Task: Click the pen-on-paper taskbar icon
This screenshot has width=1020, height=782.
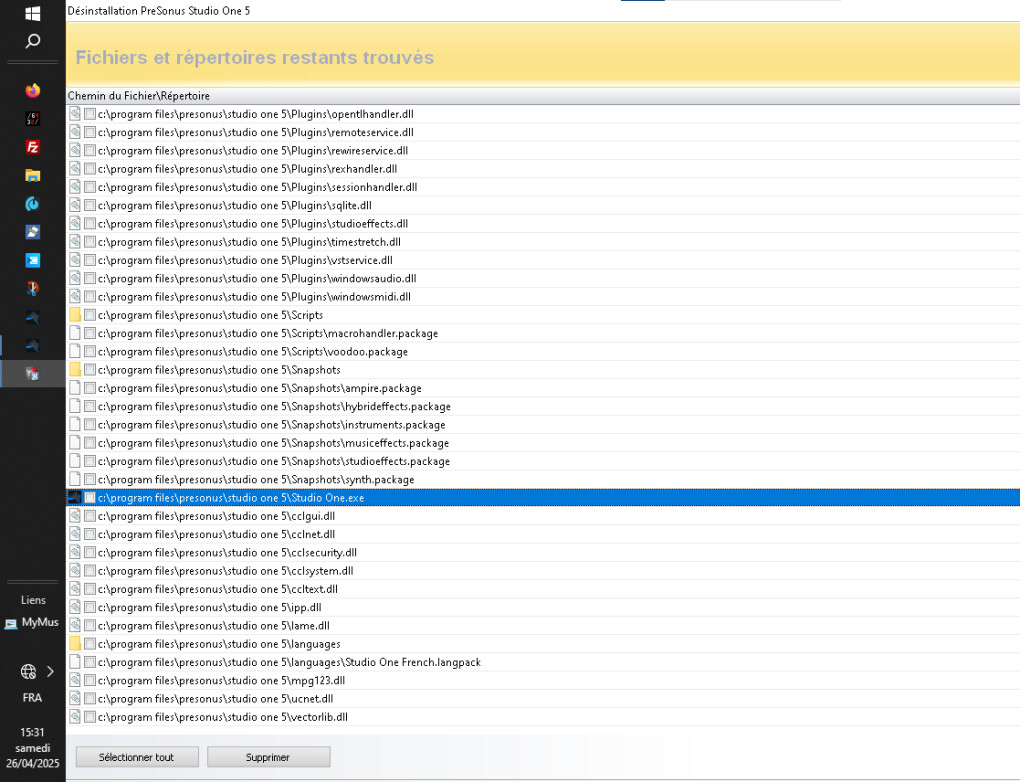Action: point(33,232)
